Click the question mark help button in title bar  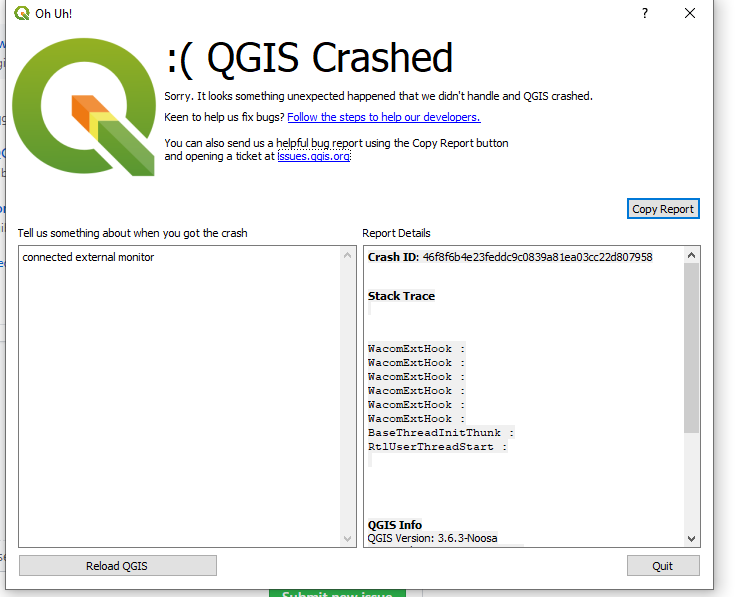(x=645, y=13)
